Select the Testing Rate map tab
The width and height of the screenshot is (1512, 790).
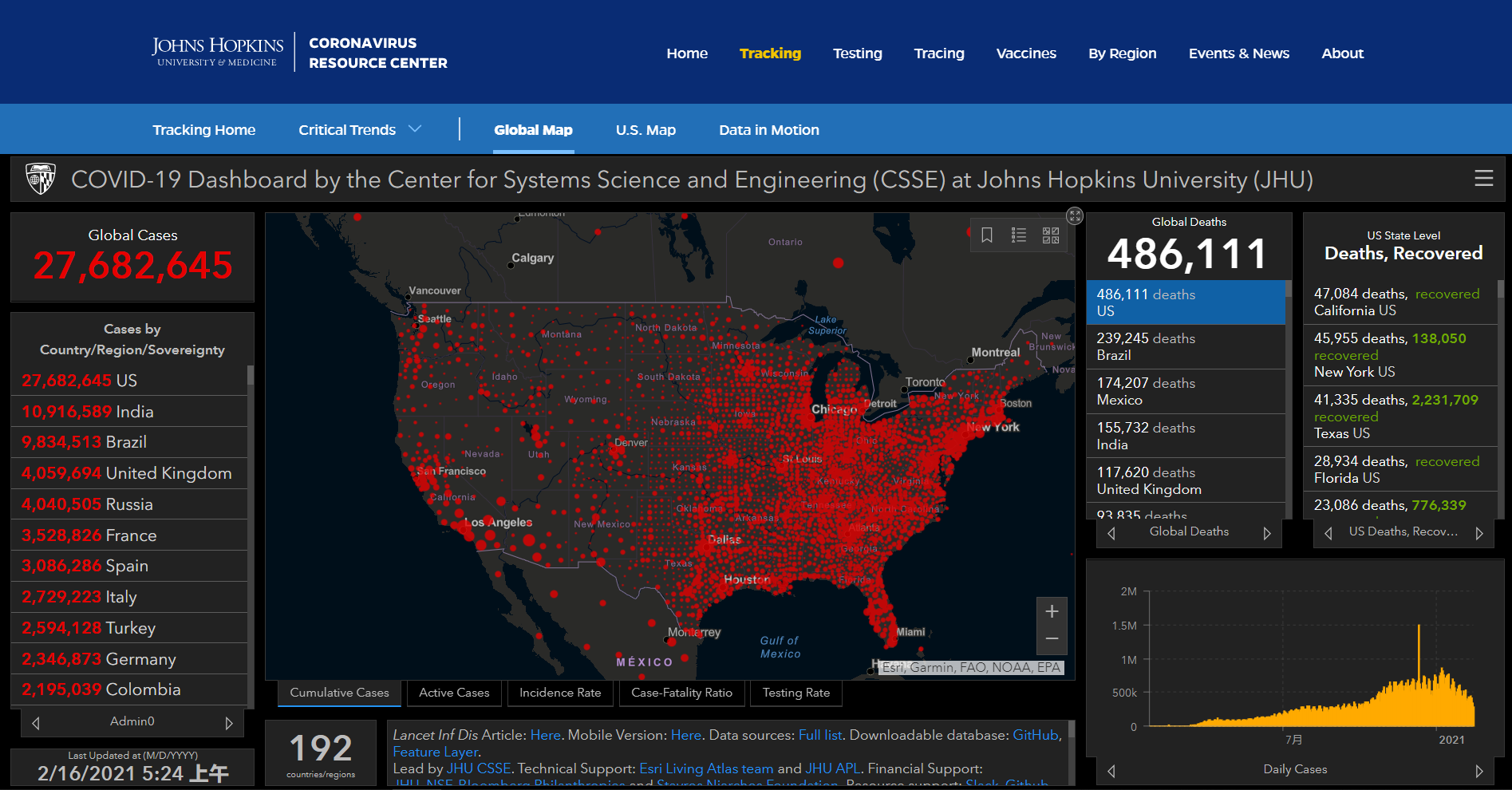click(x=796, y=693)
